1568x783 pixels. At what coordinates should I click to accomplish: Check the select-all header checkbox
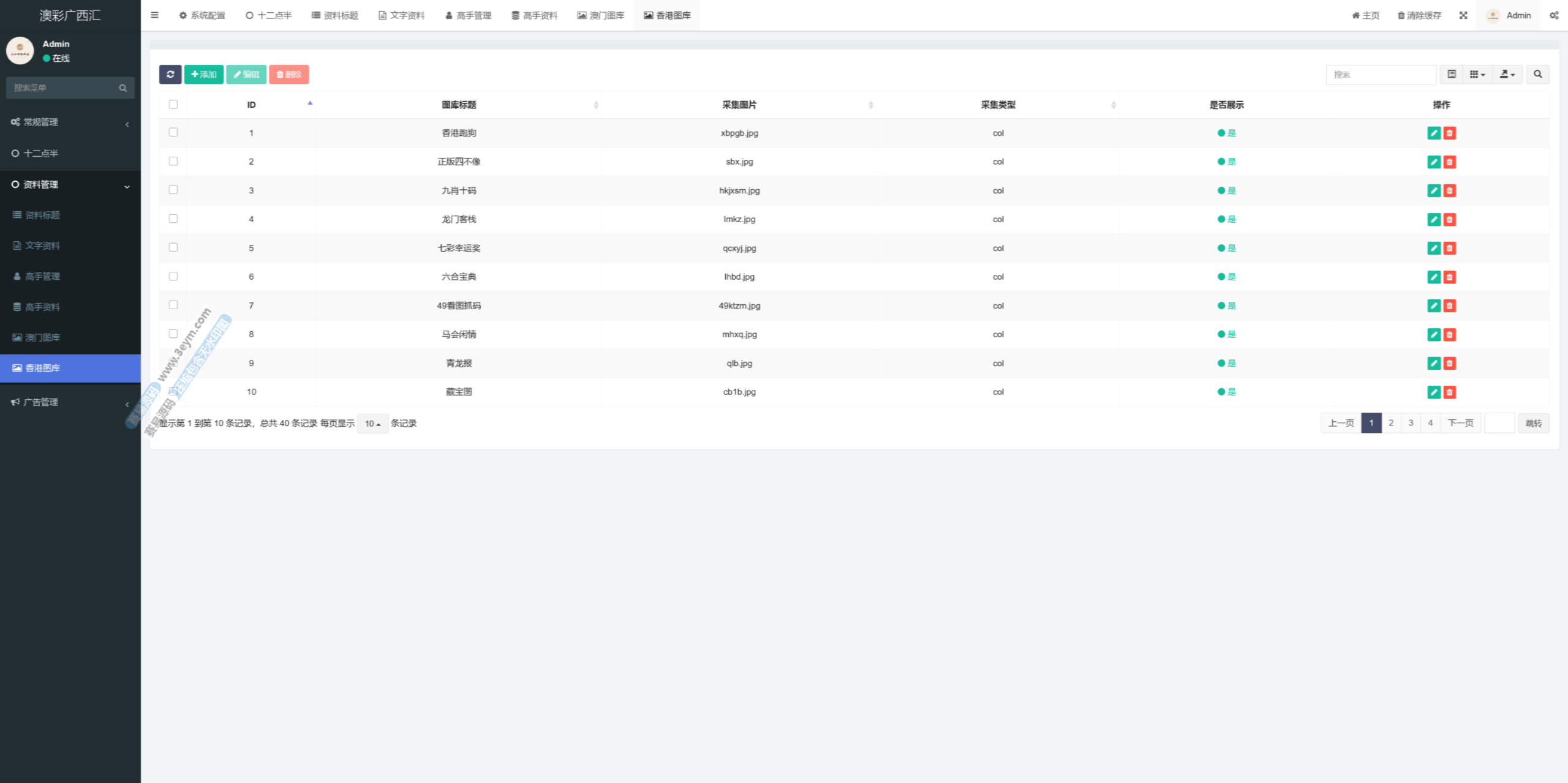point(173,104)
